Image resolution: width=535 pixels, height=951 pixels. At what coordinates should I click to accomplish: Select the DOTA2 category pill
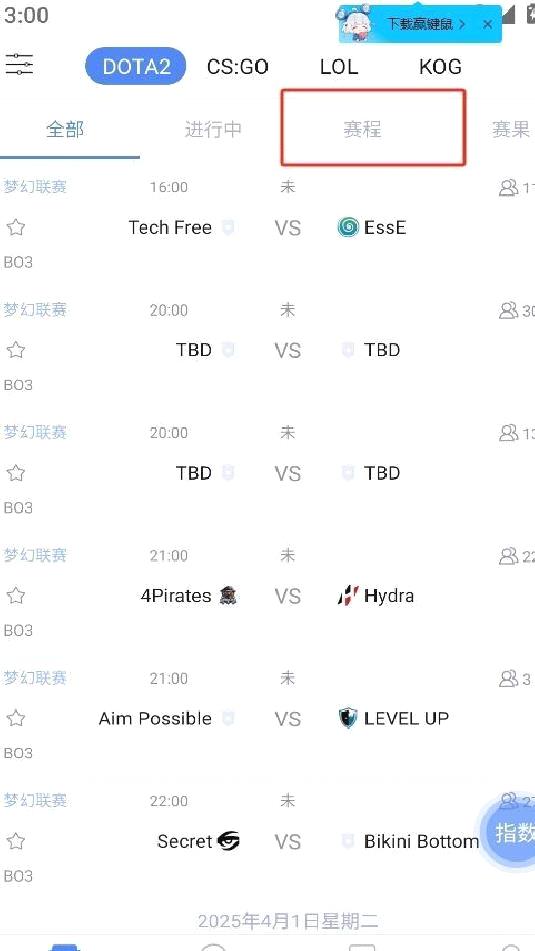[136, 66]
